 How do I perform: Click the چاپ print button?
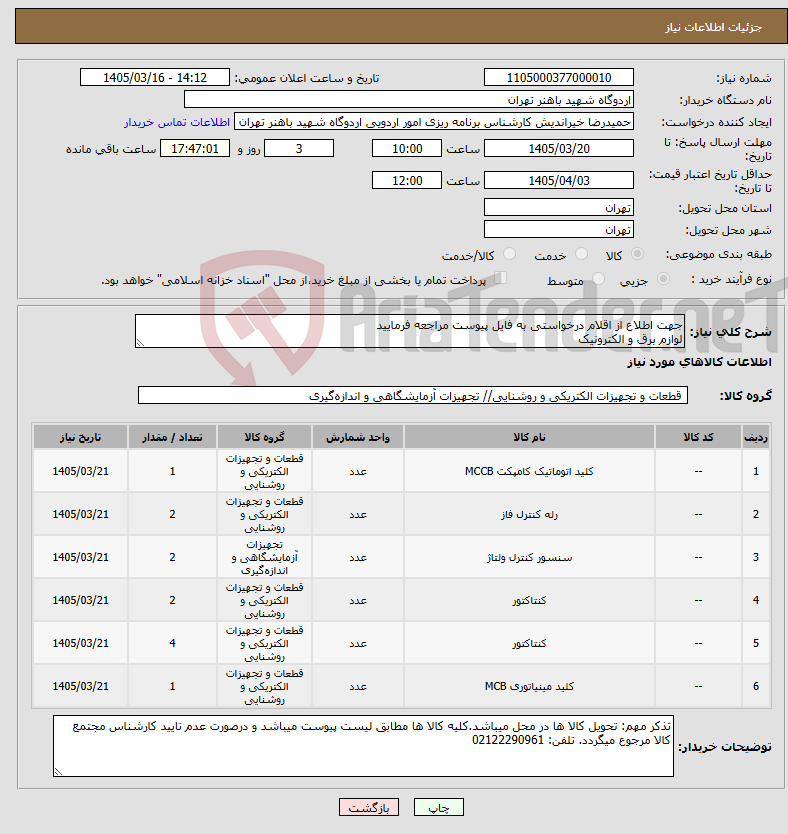439,807
